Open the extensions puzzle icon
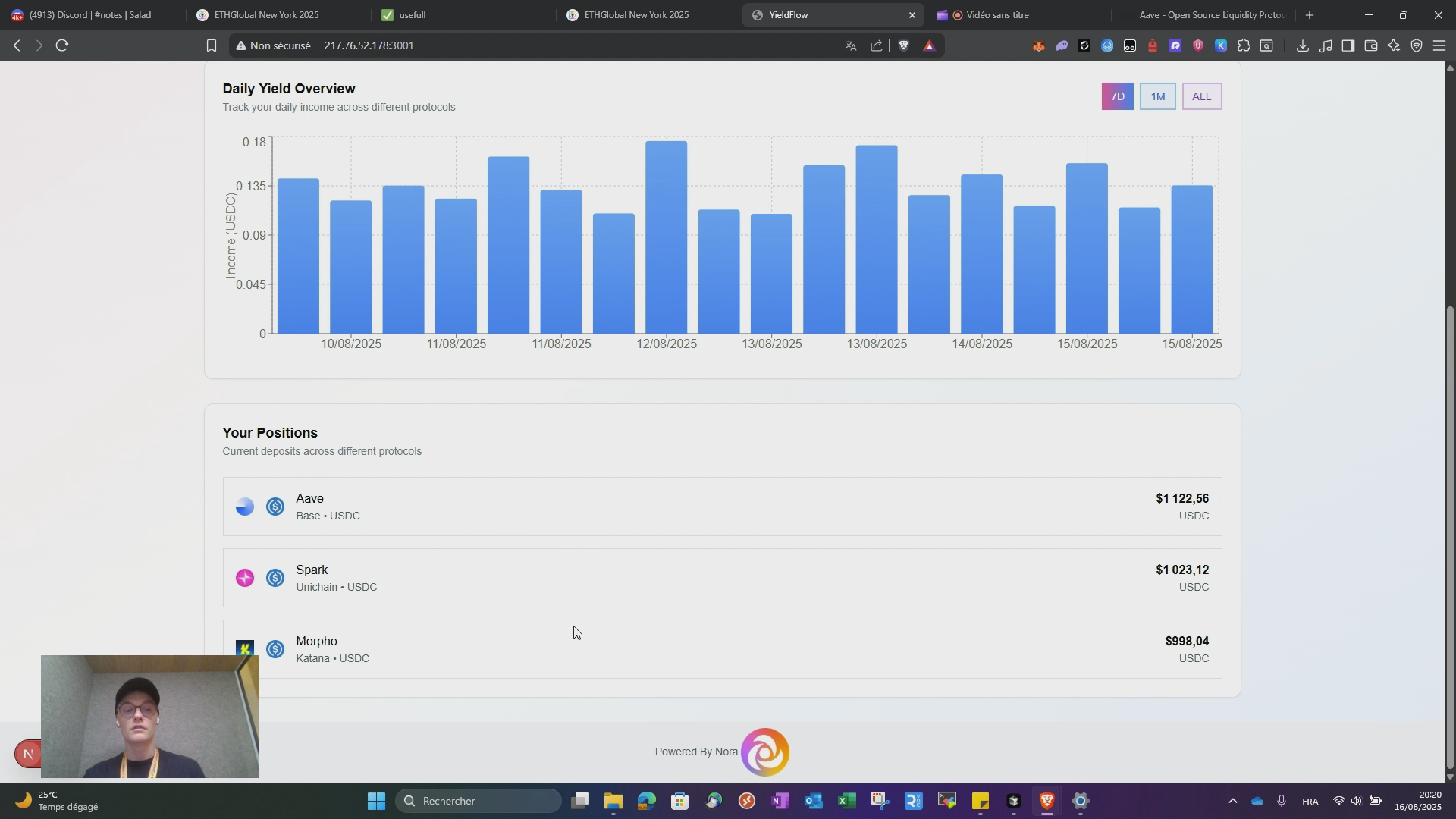Screen dimensions: 1456x819 (x=1244, y=45)
